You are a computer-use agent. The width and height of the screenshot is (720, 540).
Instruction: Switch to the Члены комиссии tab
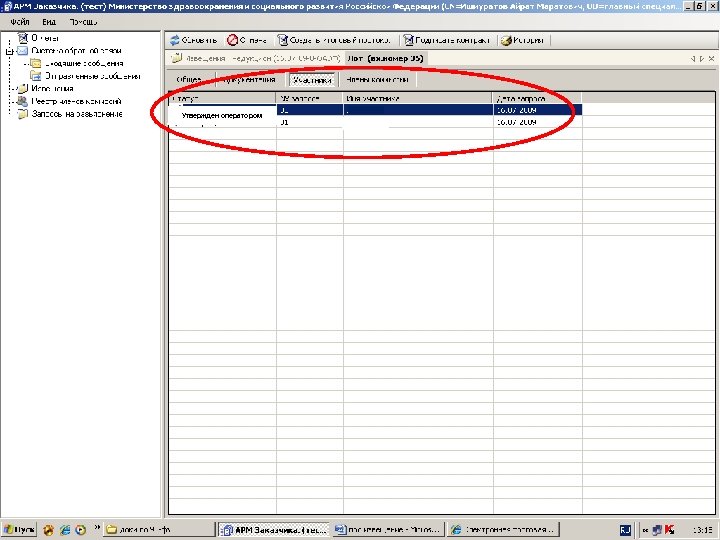pos(377,79)
